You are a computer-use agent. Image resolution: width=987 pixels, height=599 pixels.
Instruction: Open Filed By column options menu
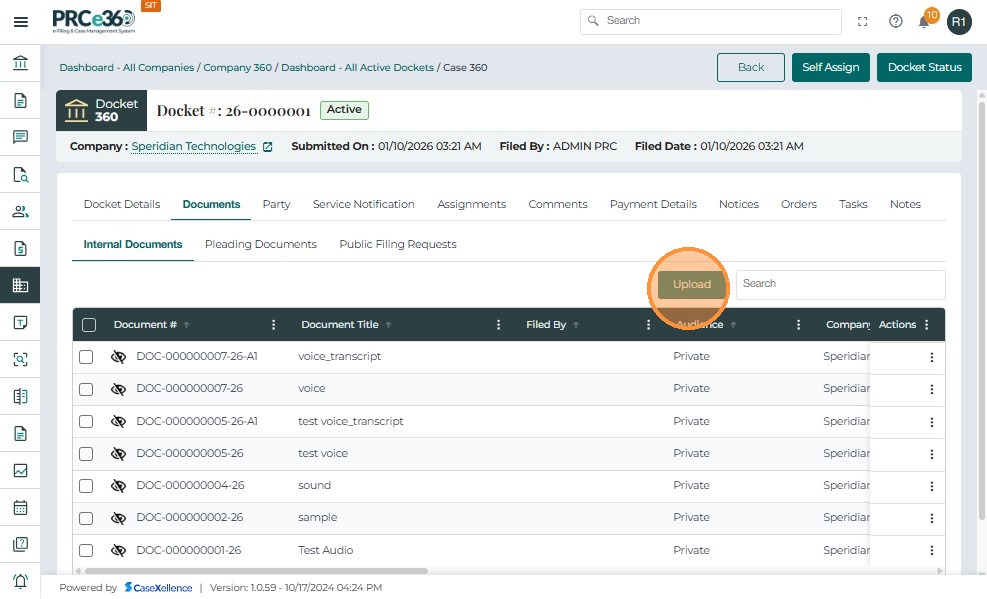click(648, 325)
